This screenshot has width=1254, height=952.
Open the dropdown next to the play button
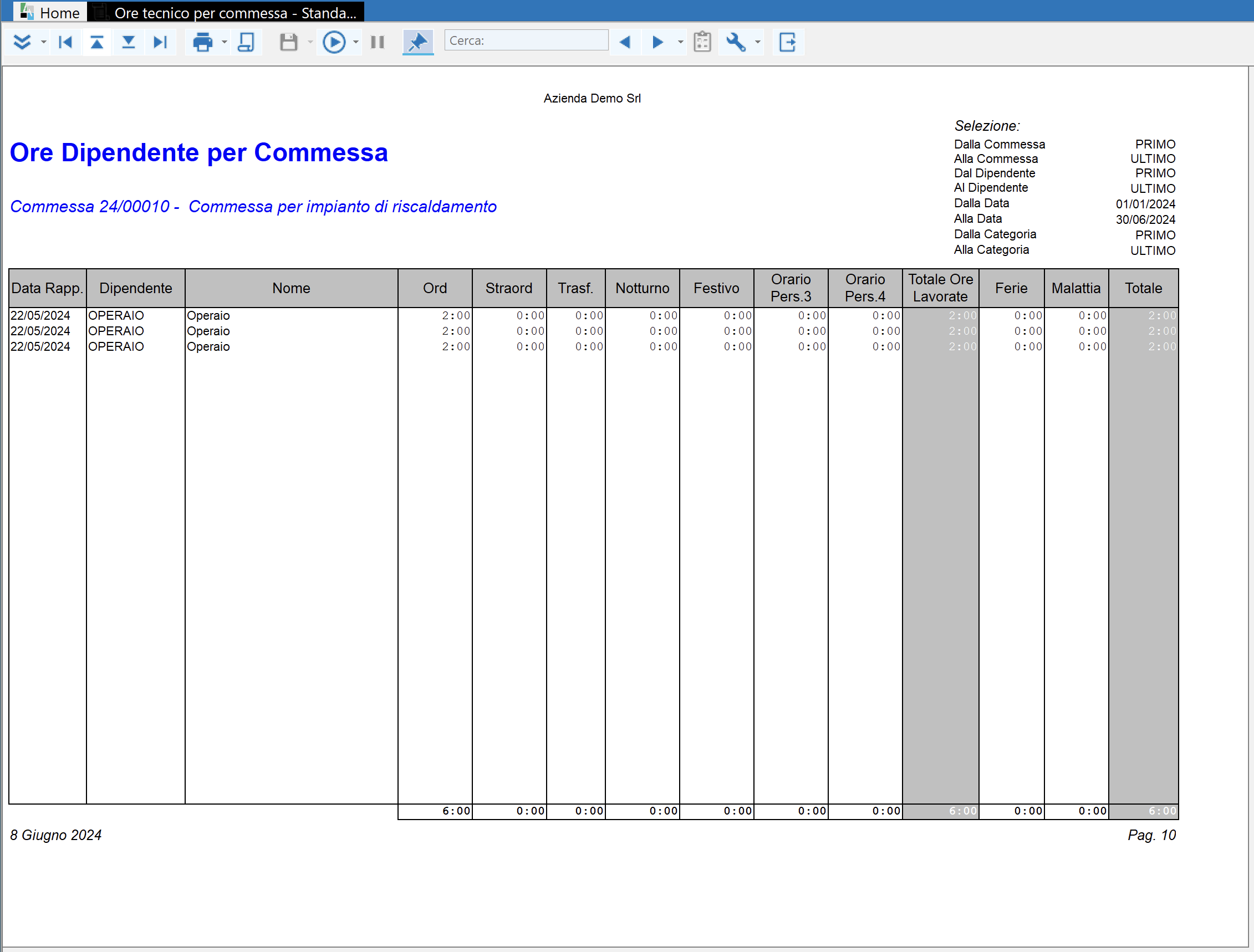[x=356, y=42]
